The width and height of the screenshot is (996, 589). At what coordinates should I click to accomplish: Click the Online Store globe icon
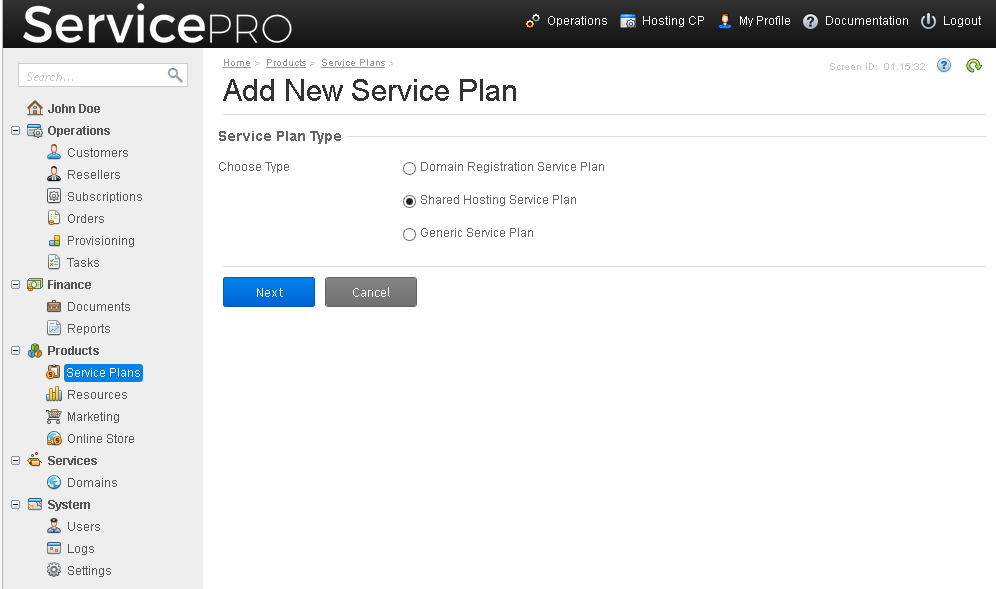point(55,438)
